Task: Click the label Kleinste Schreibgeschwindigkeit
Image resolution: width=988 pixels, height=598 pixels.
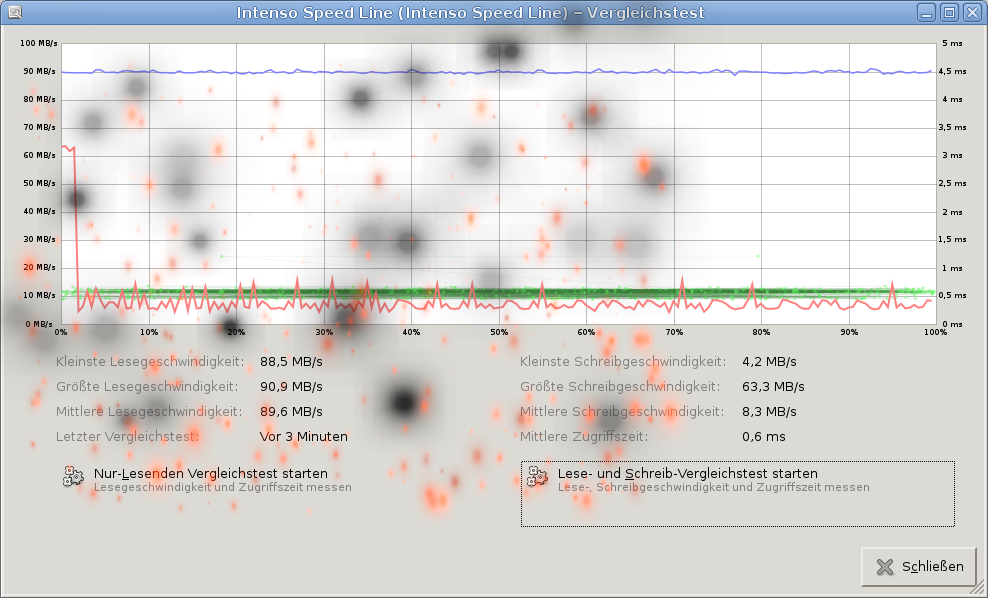Action: coord(623,362)
